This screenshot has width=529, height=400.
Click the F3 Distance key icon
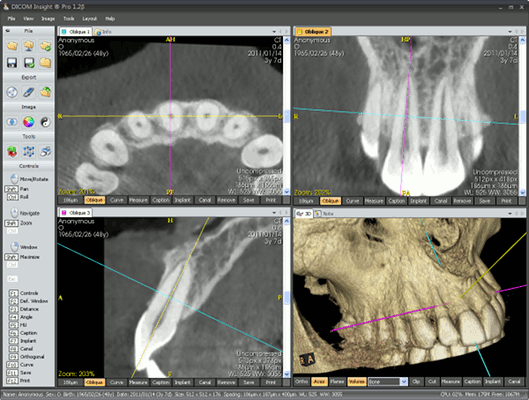pos(13,309)
